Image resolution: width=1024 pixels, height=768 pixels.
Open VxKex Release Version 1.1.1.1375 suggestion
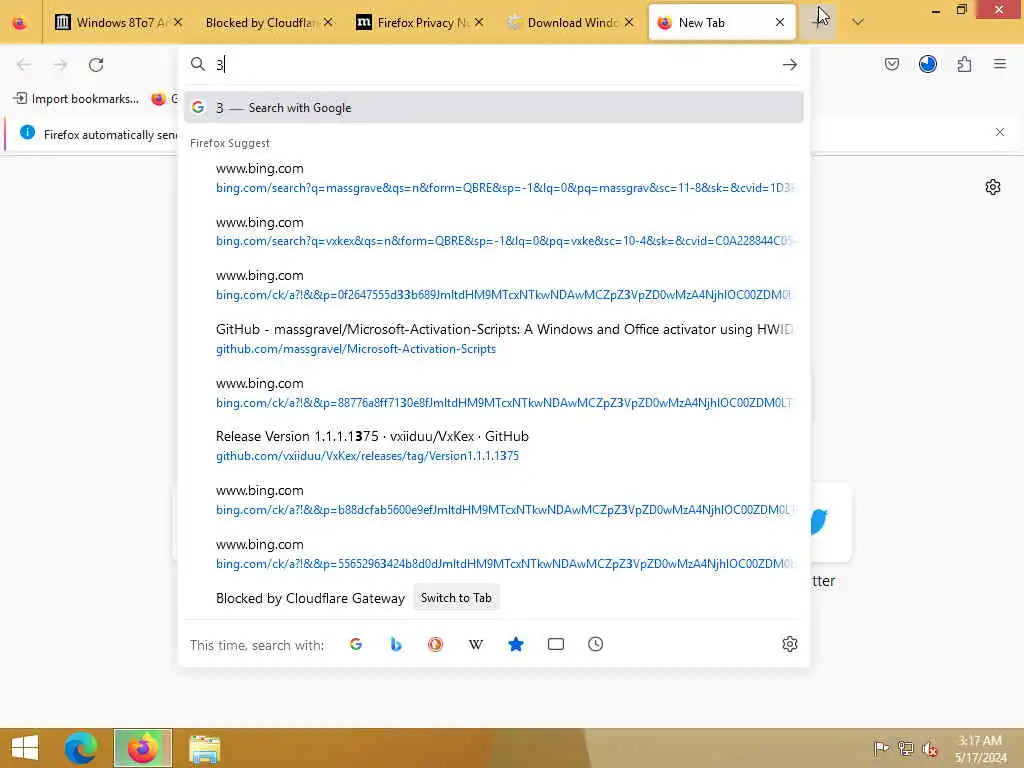point(494,446)
